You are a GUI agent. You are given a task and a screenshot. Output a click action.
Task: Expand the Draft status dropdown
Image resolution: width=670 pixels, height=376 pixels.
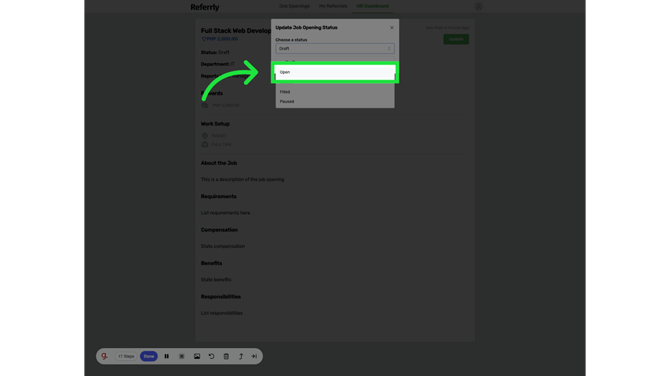[x=335, y=49]
